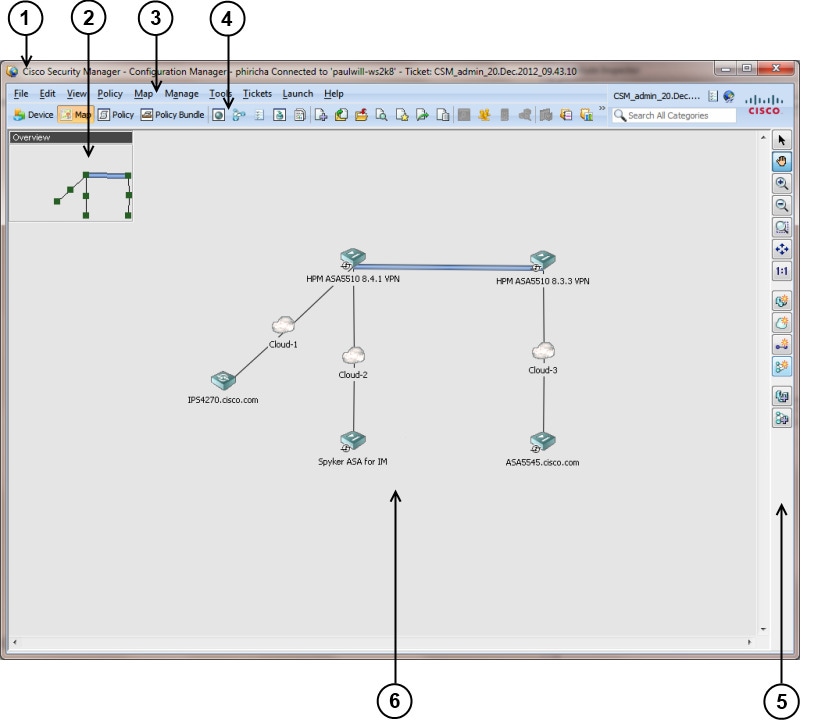Open the Help menu
Viewport: 819px width, 720px height.
point(333,94)
